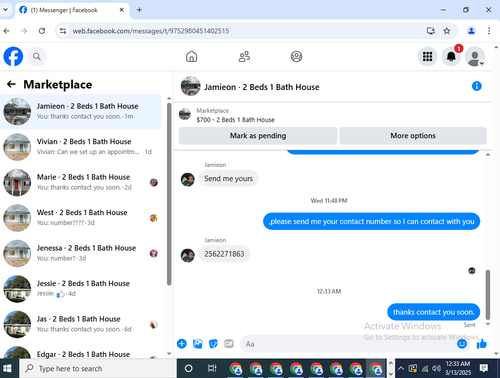The width and height of the screenshot is (500, 378).
Task: Click the Facebook logo icon
Action: [x=13, y=56]
